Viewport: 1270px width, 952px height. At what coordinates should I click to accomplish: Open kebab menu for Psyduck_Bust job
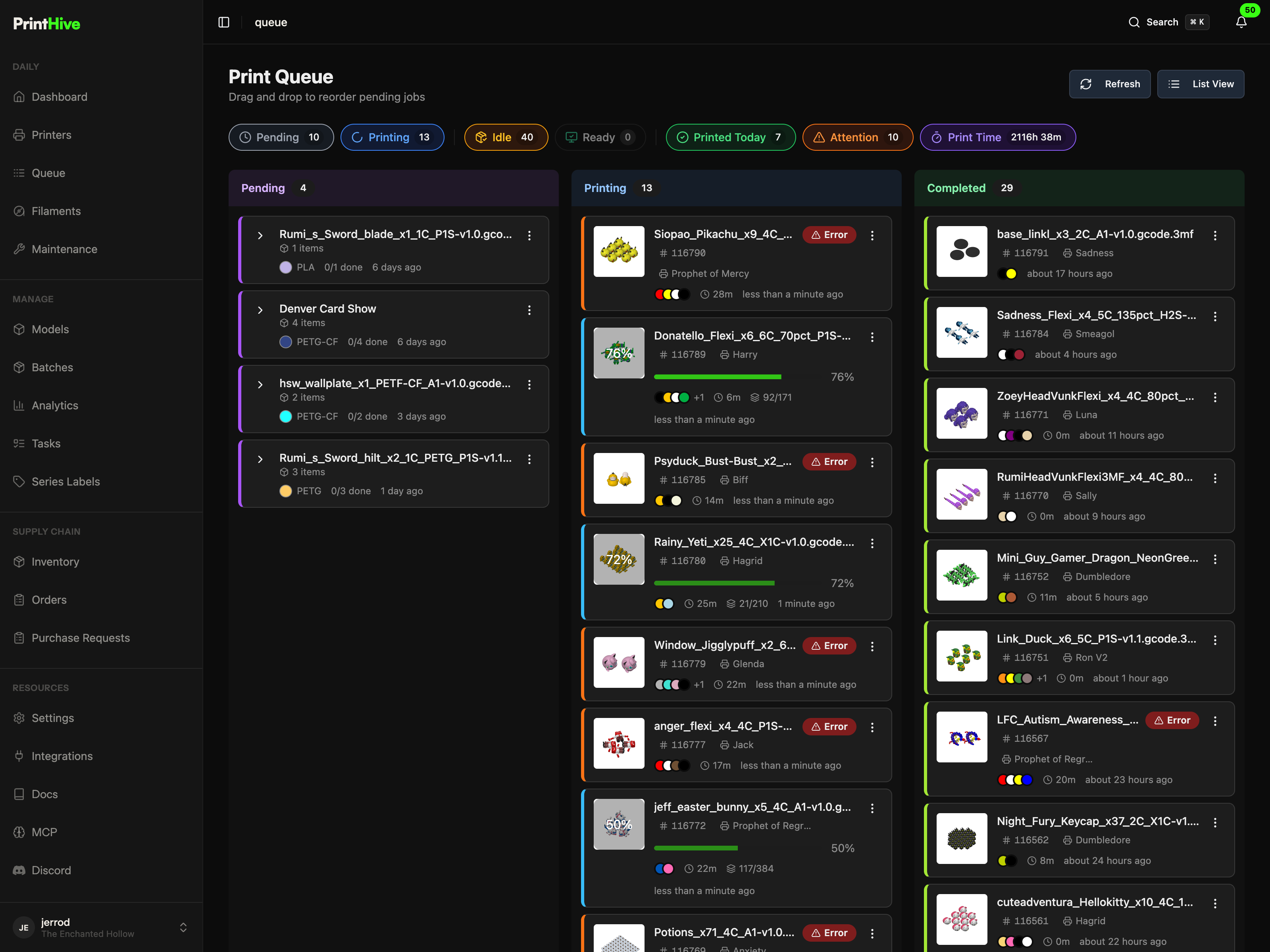tap(872, 462)
